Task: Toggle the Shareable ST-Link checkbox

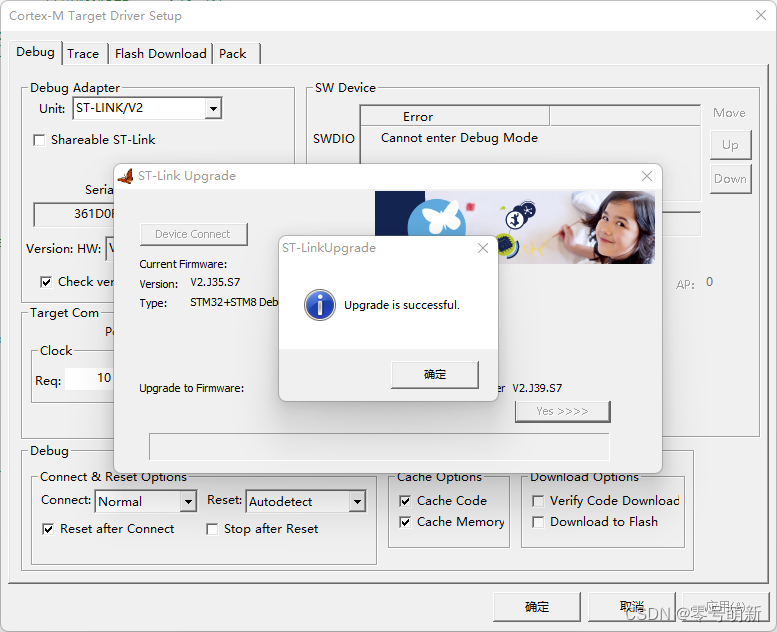Action: [39, 140]
